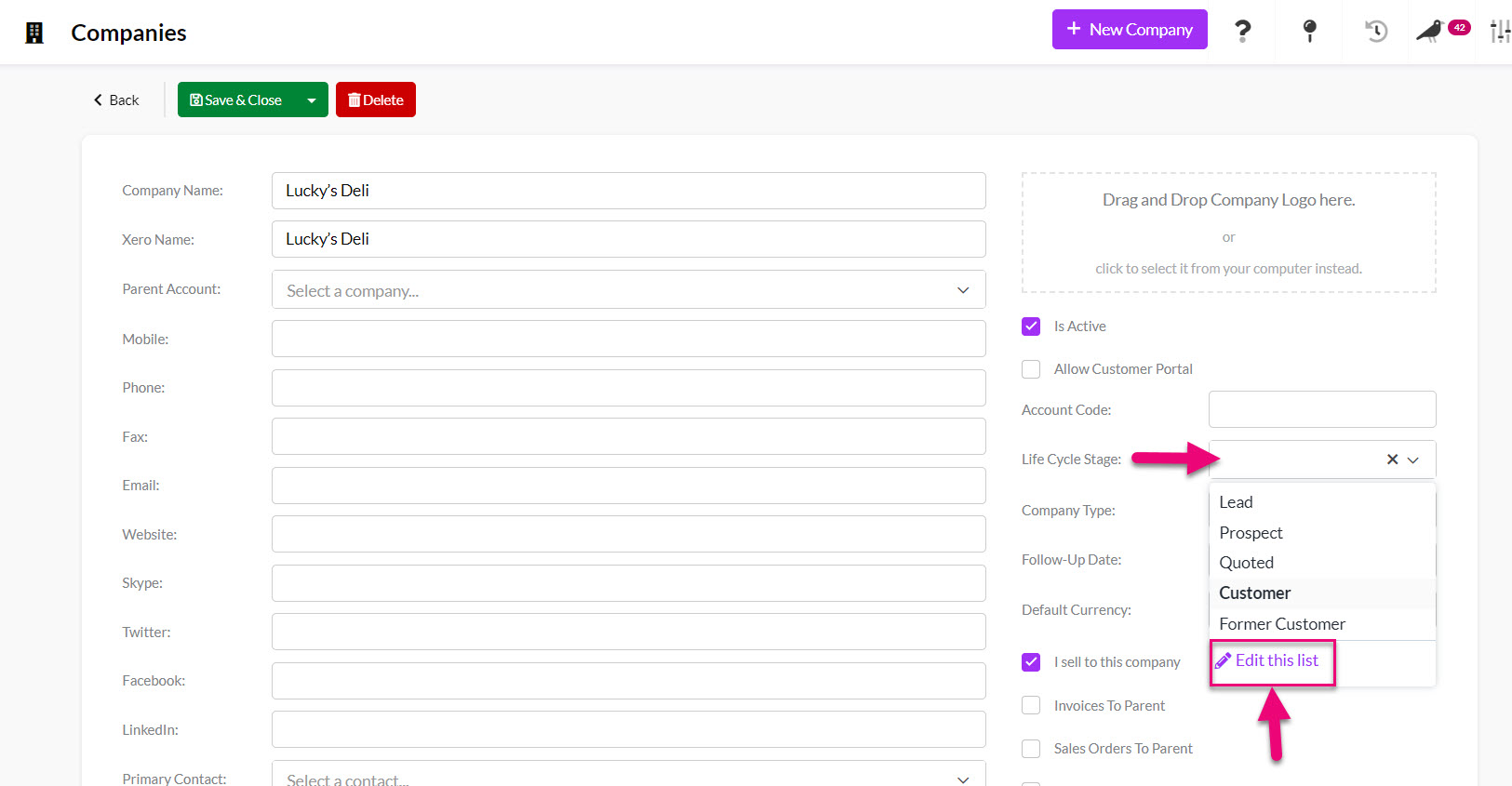Focus the LinkedIn input field
Image resolution: width=1512 pixels, height=786 pixels.
(629, 729)
